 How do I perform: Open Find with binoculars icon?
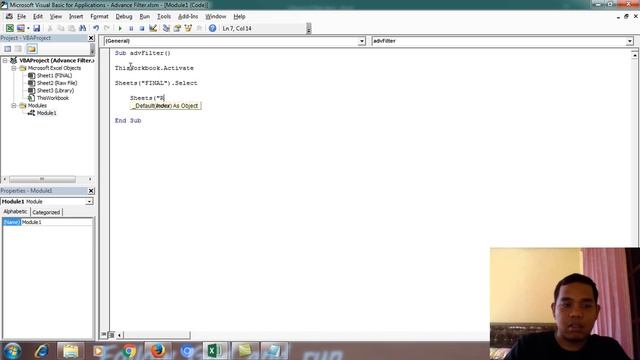[82, 28]
